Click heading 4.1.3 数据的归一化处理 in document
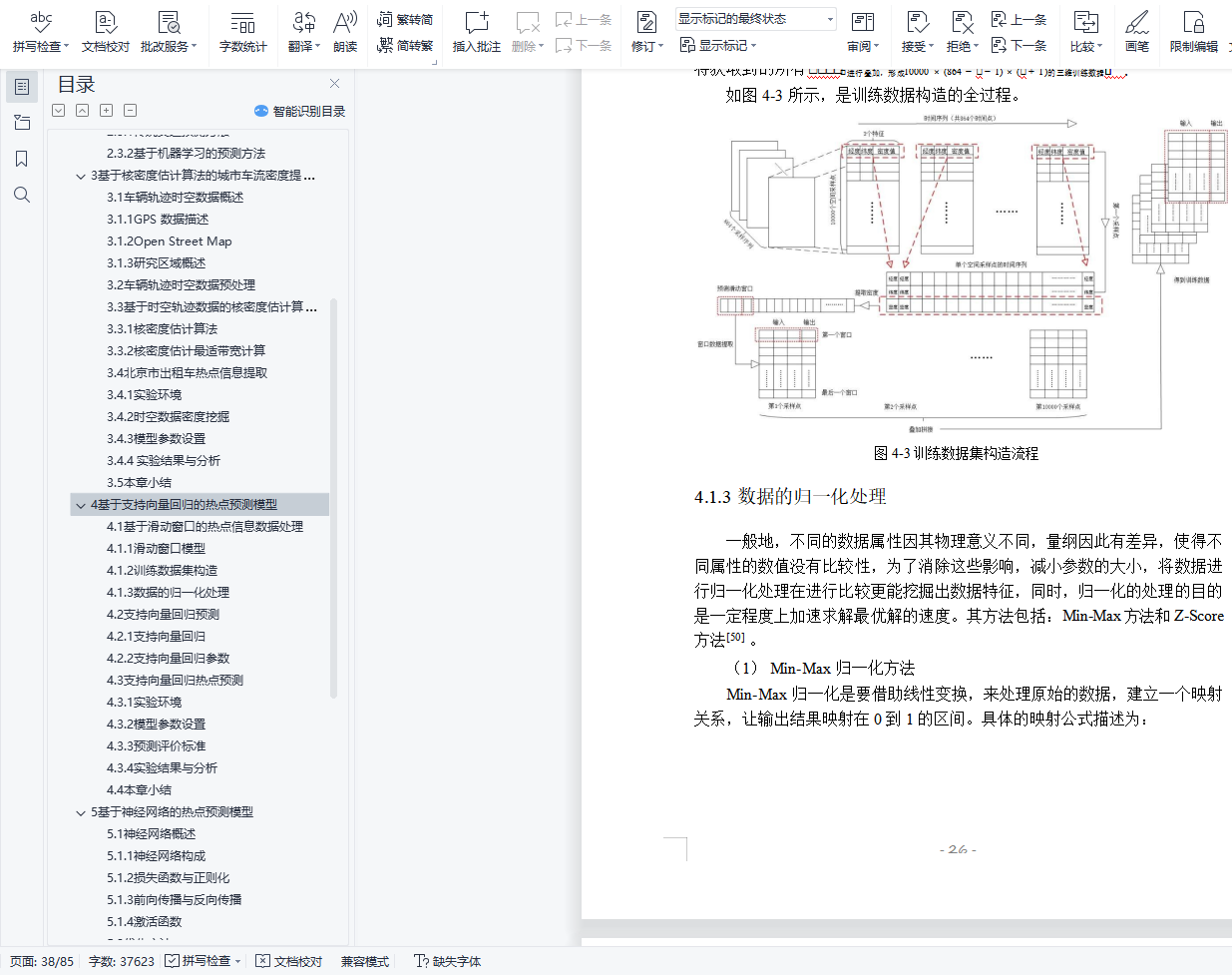Viewport: 1232px width, 975px height. (790, 497)
